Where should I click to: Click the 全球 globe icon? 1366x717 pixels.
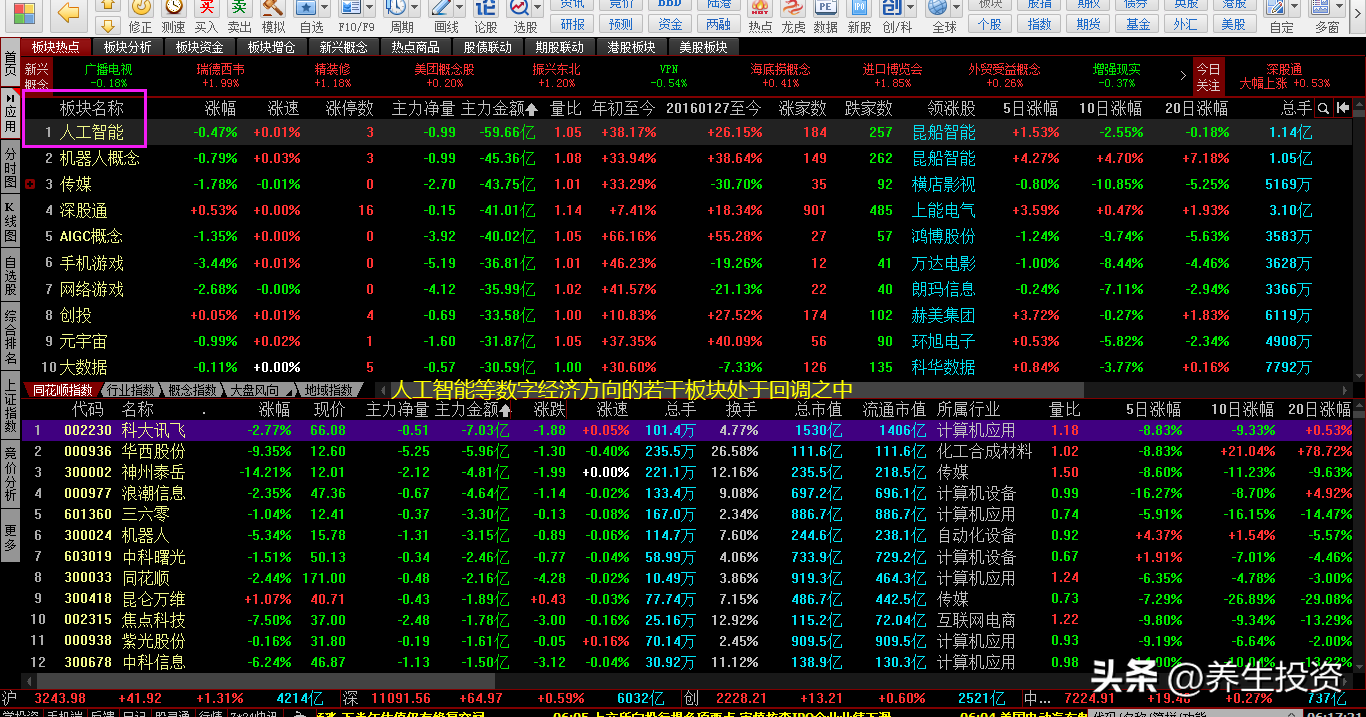940,8
